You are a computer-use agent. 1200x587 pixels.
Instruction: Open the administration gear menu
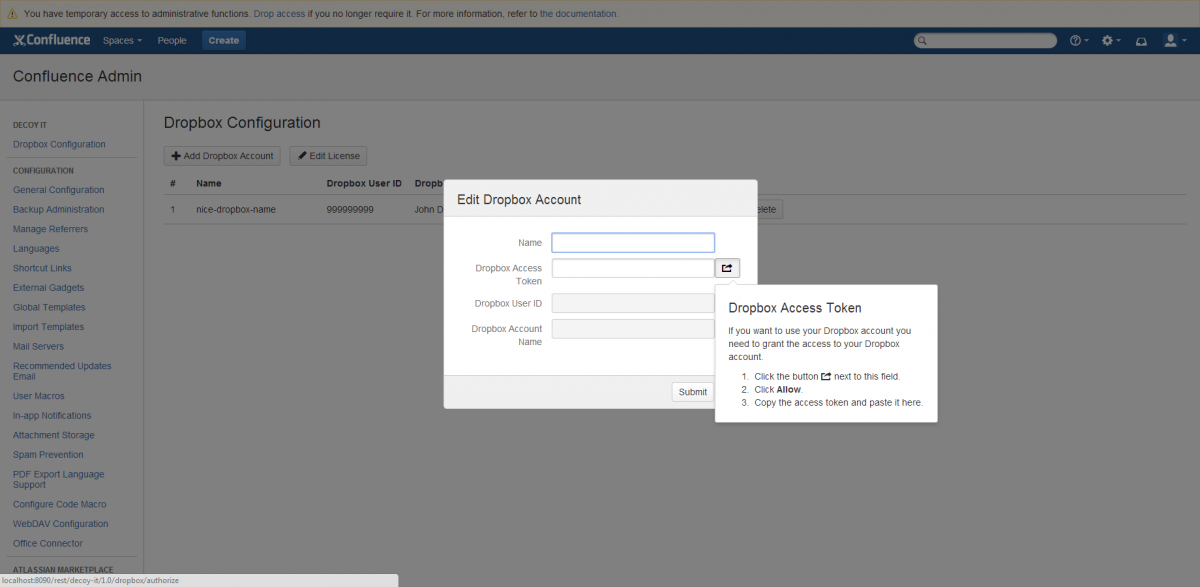pyautogui.click(x=1111, y=40)
